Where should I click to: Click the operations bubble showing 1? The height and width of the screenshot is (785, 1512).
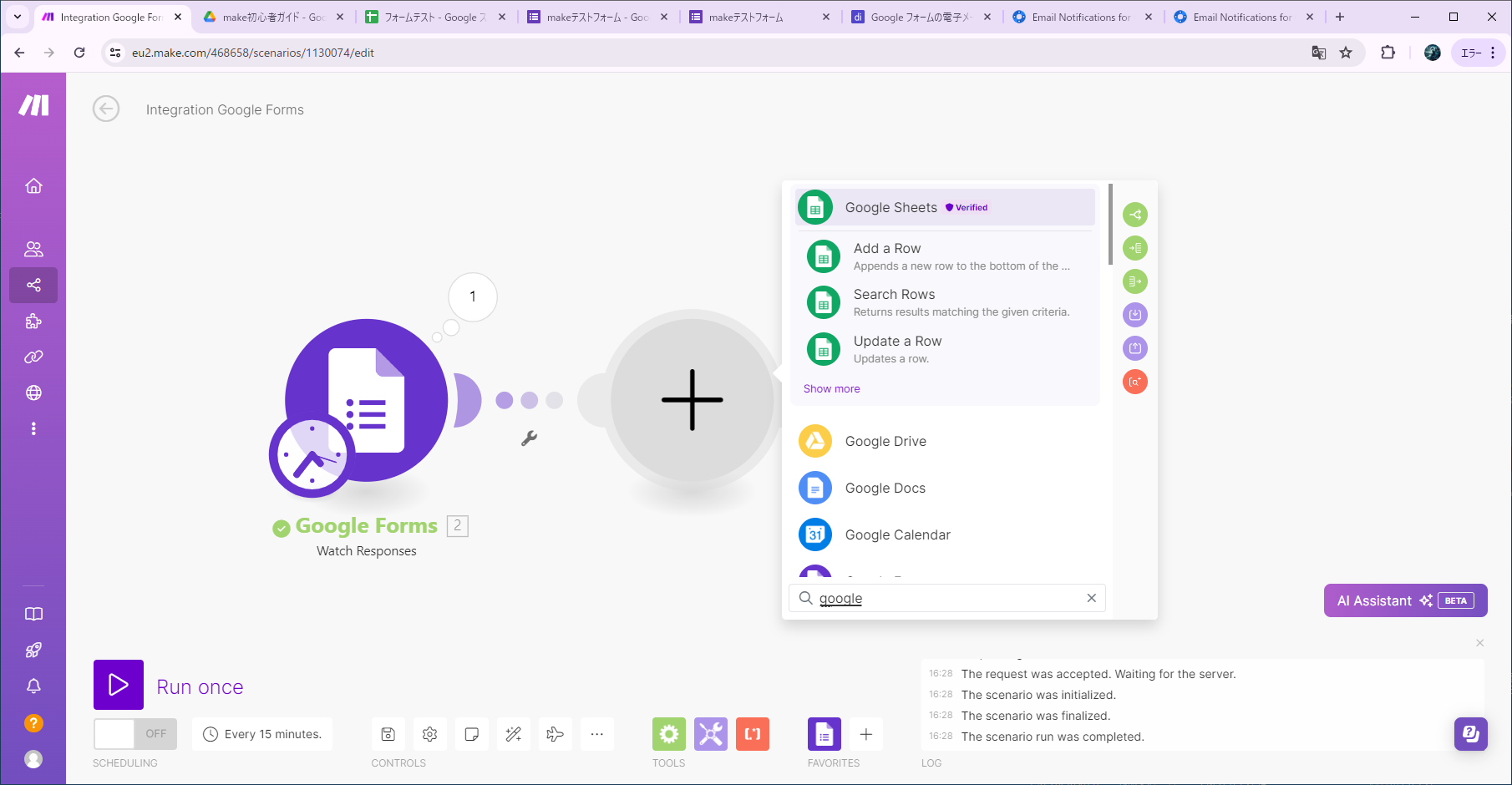click(x=473, y=296)
